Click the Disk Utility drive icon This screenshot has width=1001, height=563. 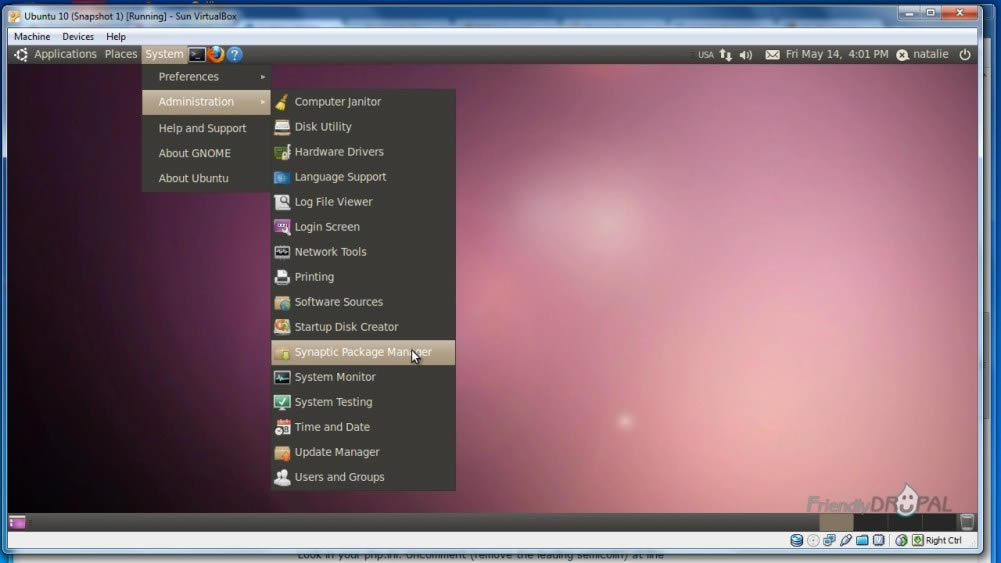tap(282, 126)
